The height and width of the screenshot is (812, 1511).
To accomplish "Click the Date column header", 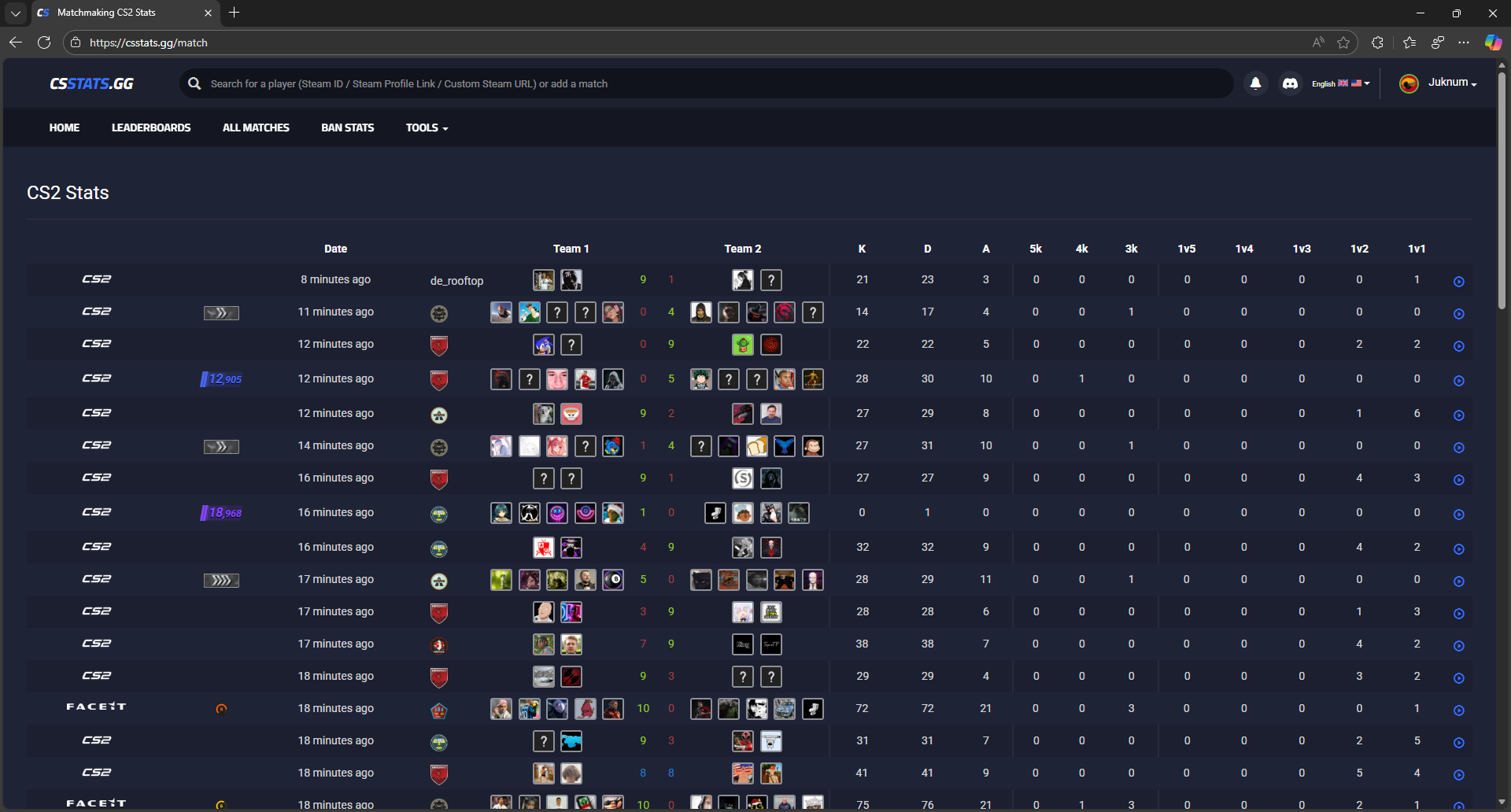I will (x=335, y=249).
